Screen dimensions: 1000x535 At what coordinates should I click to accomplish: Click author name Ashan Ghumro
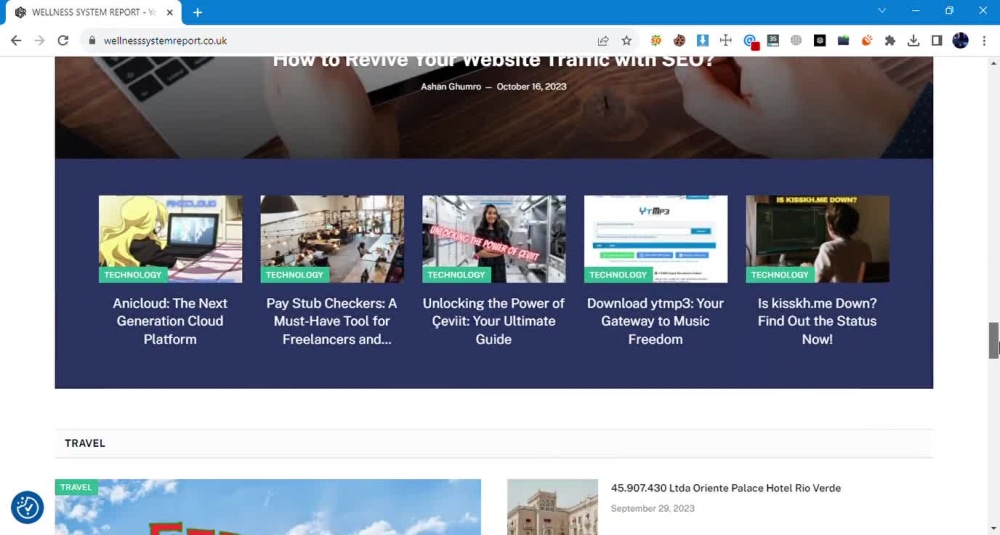451,87
